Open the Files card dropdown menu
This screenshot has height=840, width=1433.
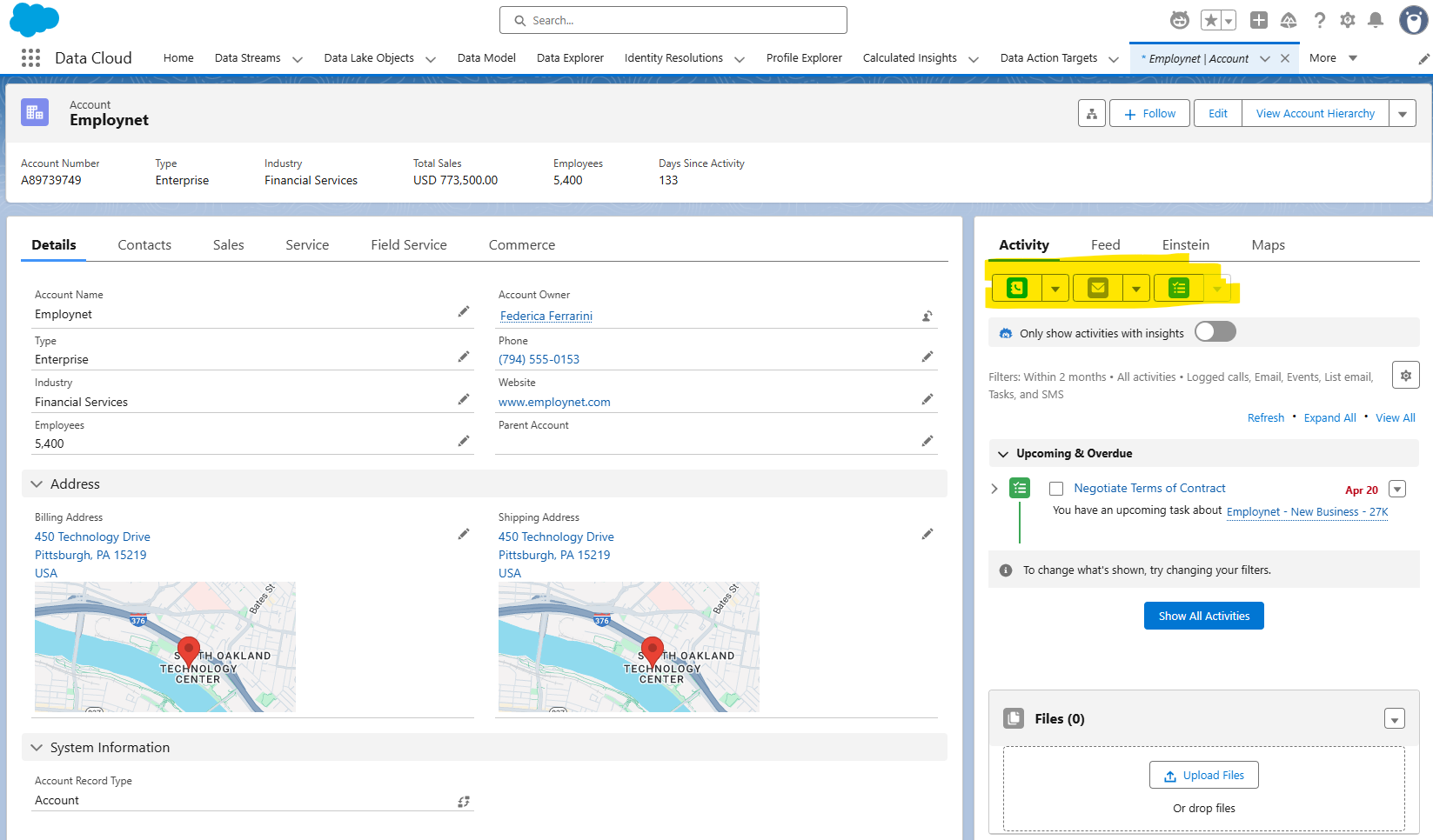click(1394, 719)
